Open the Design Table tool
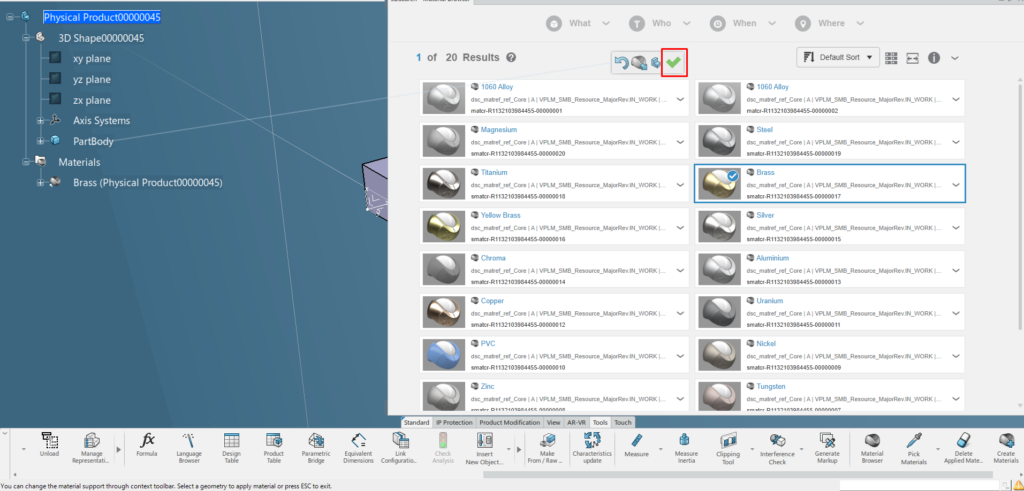 (x=231, y=447)
